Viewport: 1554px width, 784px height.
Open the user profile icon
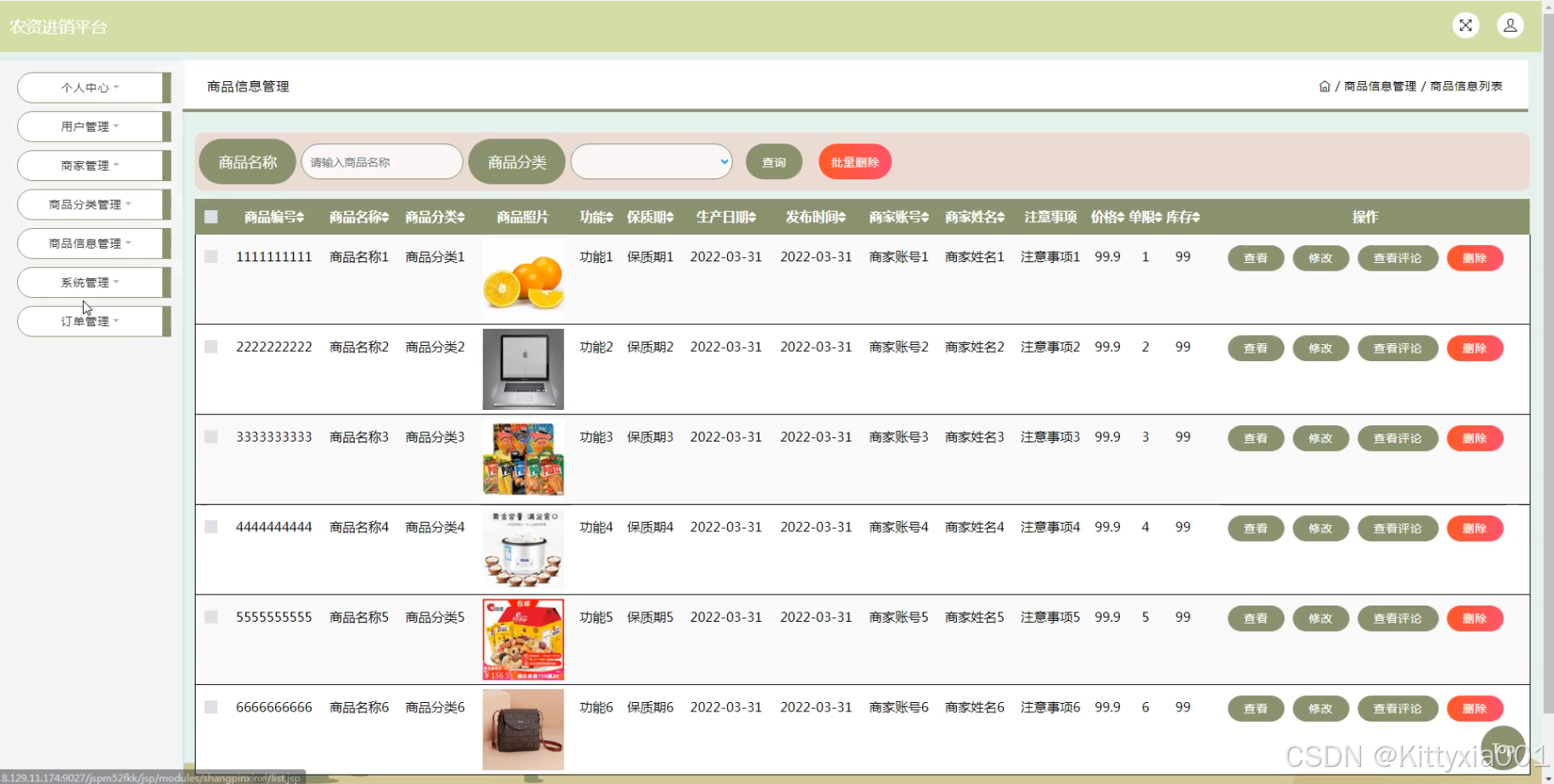[x=1510, y=26]
